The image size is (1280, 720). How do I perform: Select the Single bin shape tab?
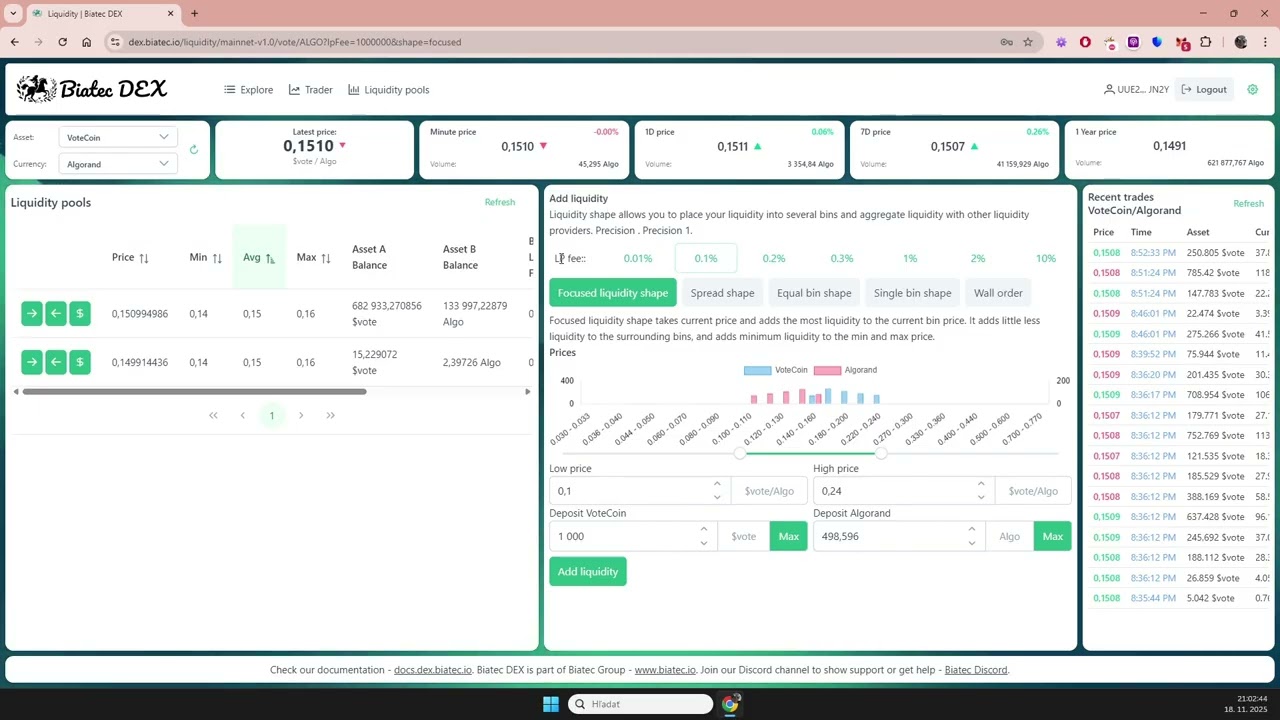(913, 293)
